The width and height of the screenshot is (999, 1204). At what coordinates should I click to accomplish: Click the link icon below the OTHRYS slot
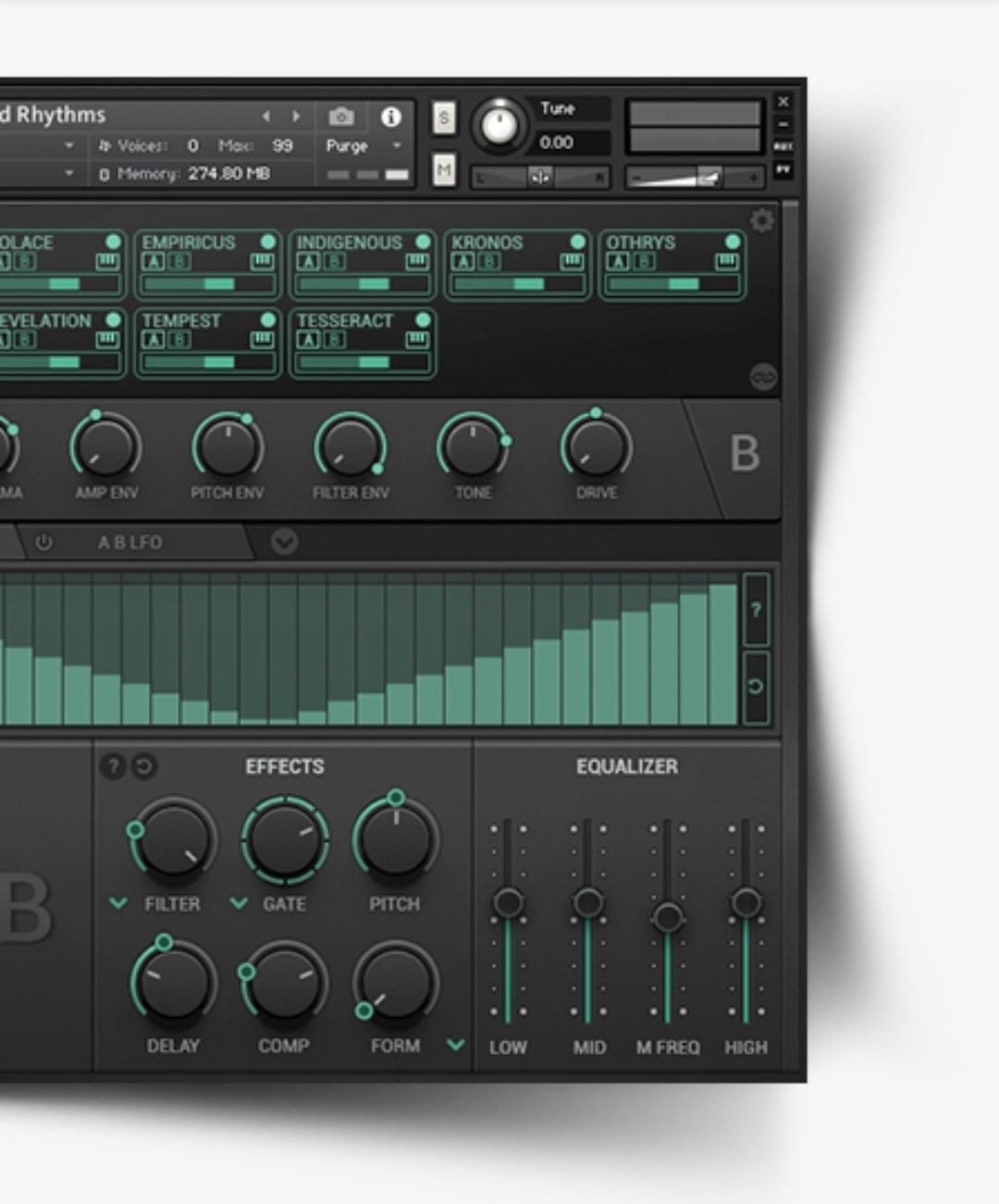point(760,378)
